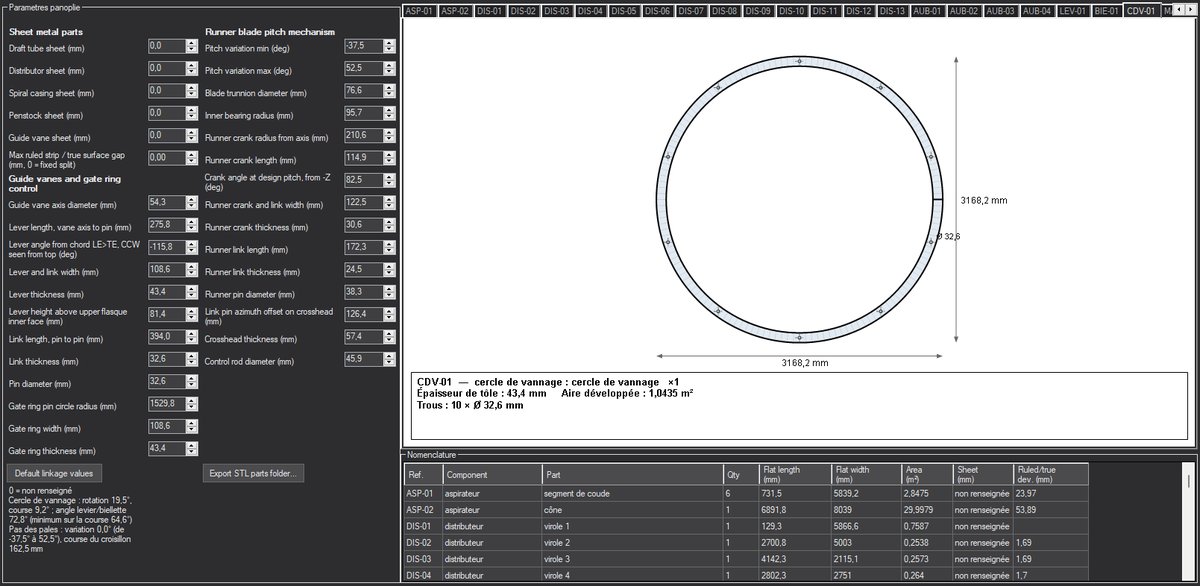The height and width of the screenshot is (586, 1200).
Task: Click the Draft tube sheet value field
Action: point(166,46)
